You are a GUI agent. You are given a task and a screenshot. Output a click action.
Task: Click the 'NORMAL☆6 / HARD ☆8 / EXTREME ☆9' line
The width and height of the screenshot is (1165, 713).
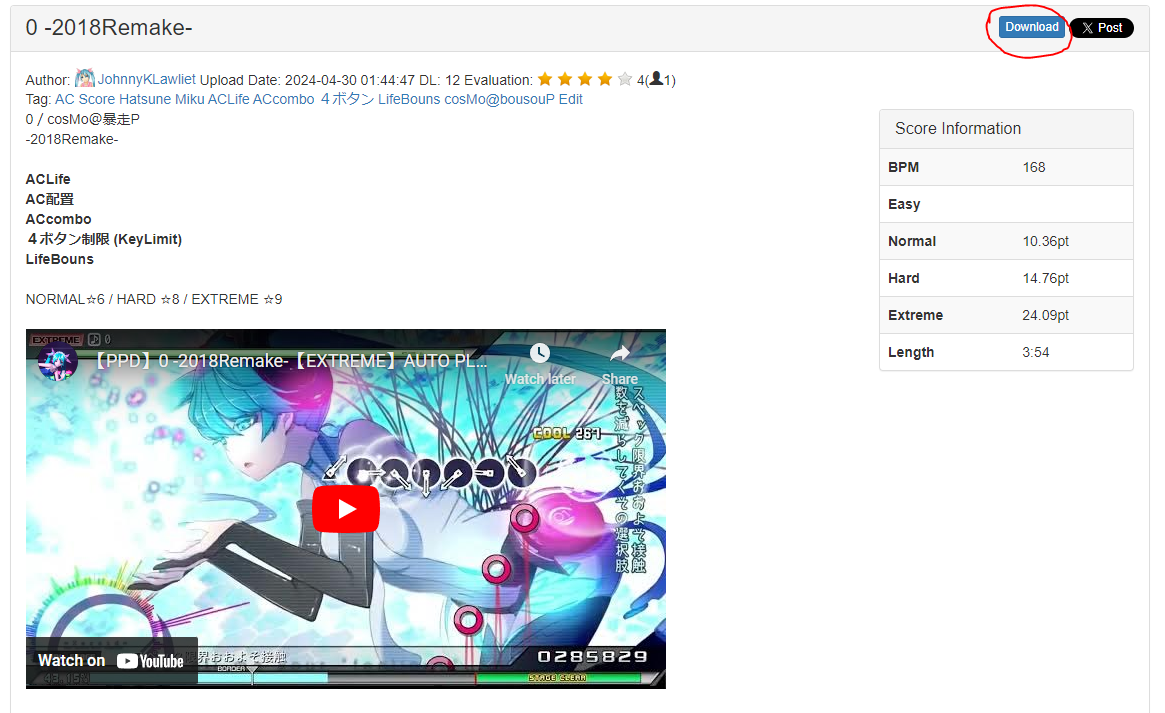[x=154, y=299]
